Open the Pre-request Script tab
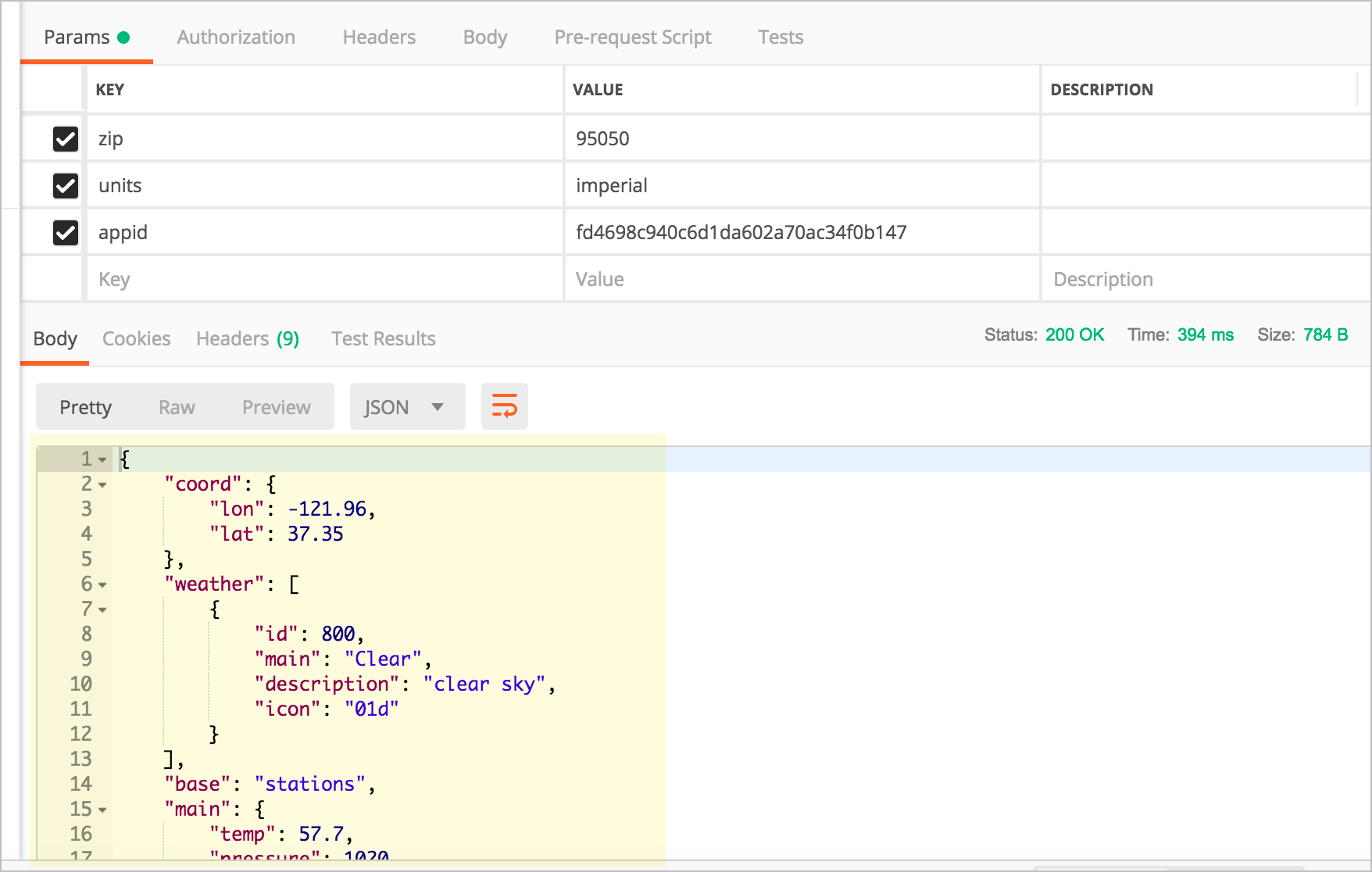Viewport: 1372px width, 872px height. coord(633,38)
